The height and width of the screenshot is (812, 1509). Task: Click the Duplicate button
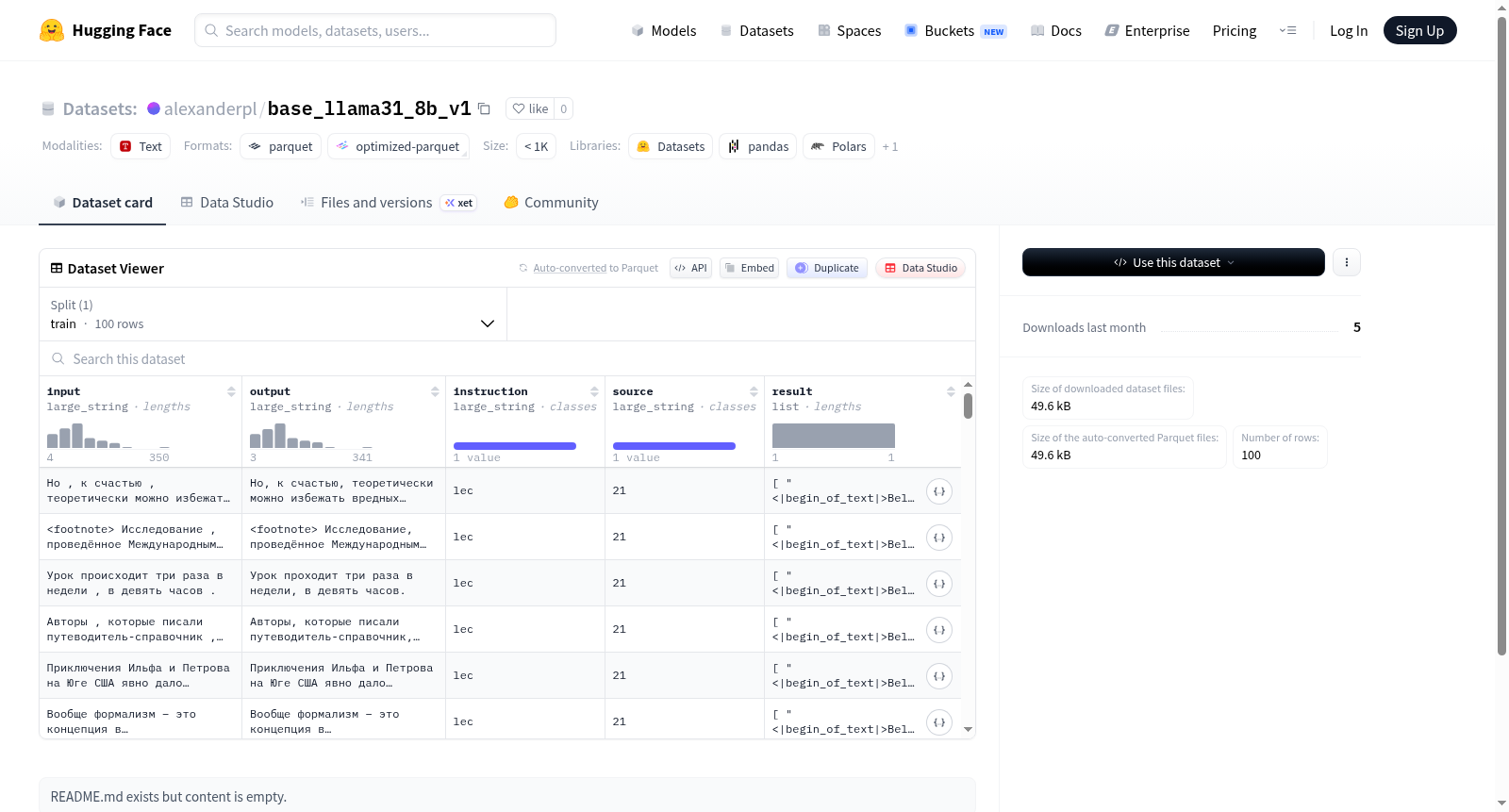(827, 268)
